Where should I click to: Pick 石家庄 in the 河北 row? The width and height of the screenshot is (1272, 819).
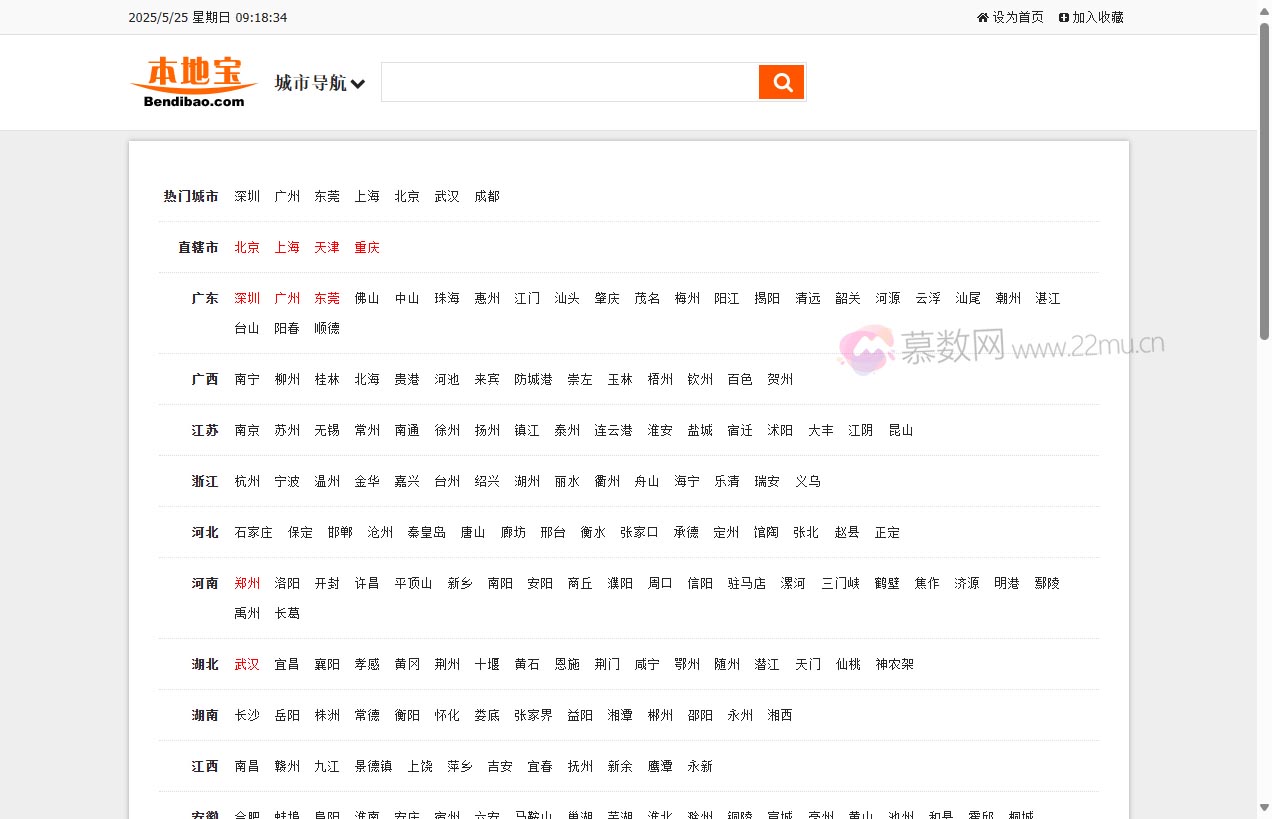[253, 532]
